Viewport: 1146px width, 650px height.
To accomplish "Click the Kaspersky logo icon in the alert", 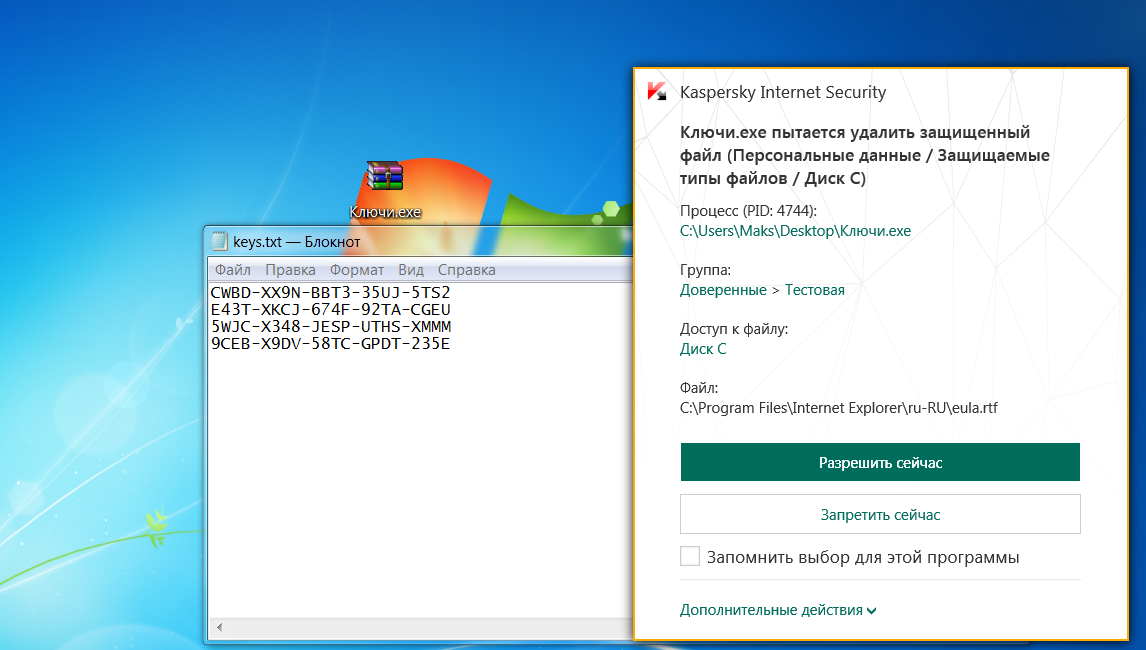I will [657, 92].
